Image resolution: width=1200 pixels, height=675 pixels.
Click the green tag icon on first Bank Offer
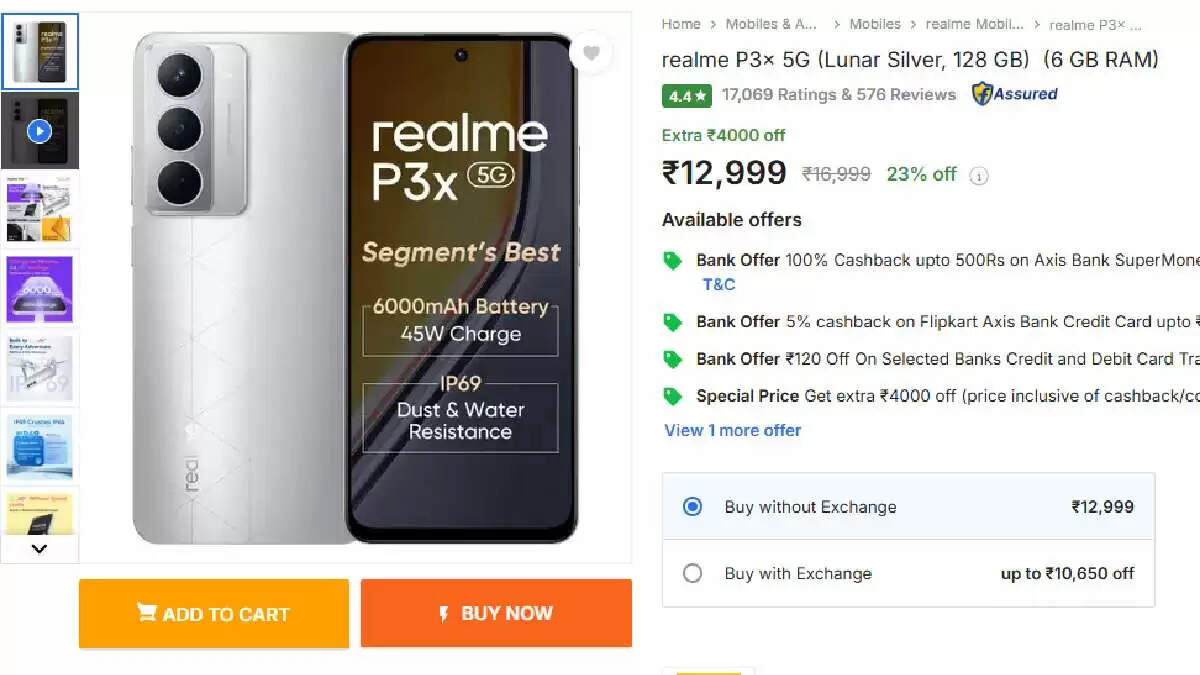tap(670, 259)
